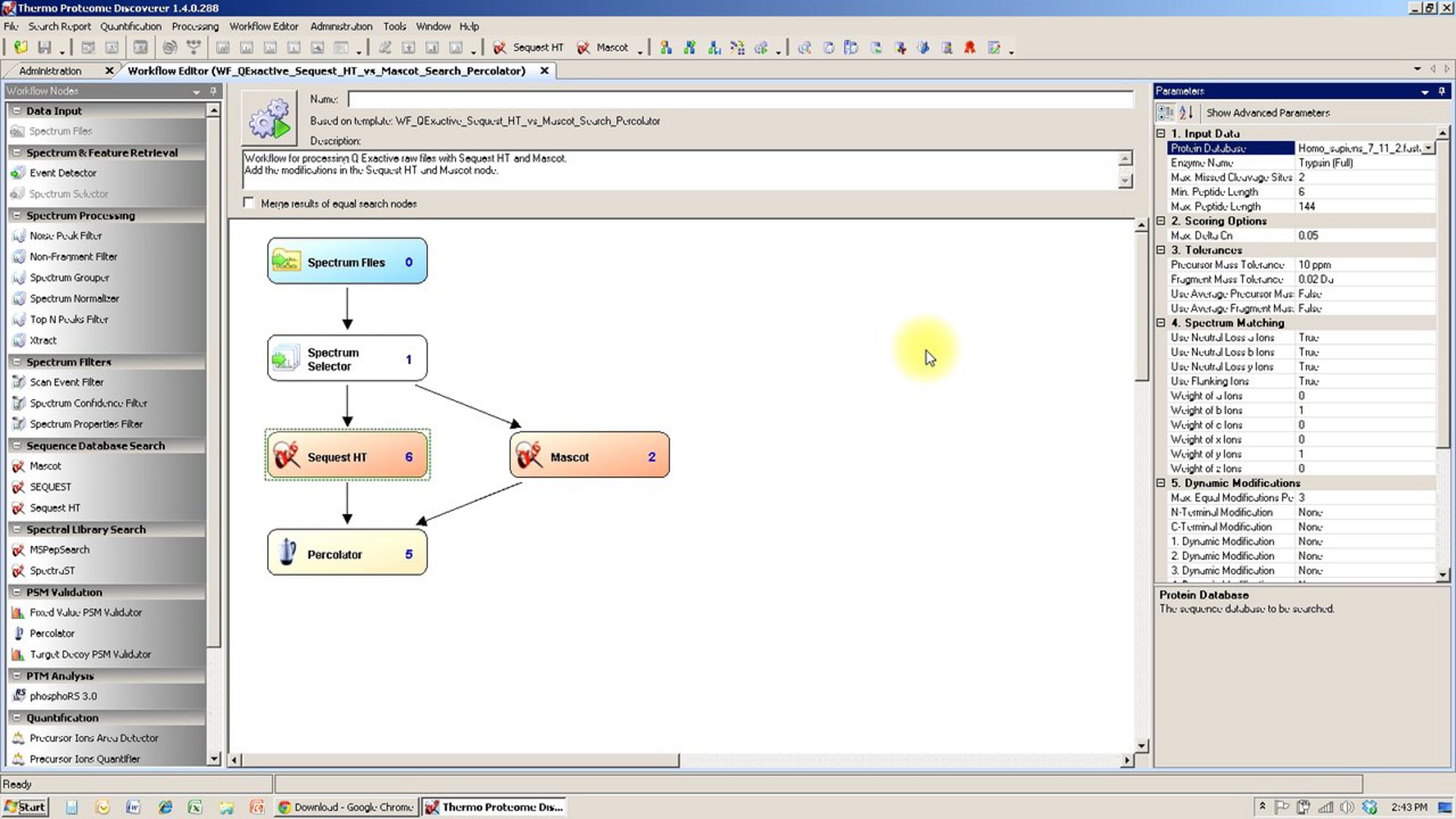The width and height of the screenshot is (1456, 819).
Task: Click the Save icon in toolbar
Action: [44, 47]
